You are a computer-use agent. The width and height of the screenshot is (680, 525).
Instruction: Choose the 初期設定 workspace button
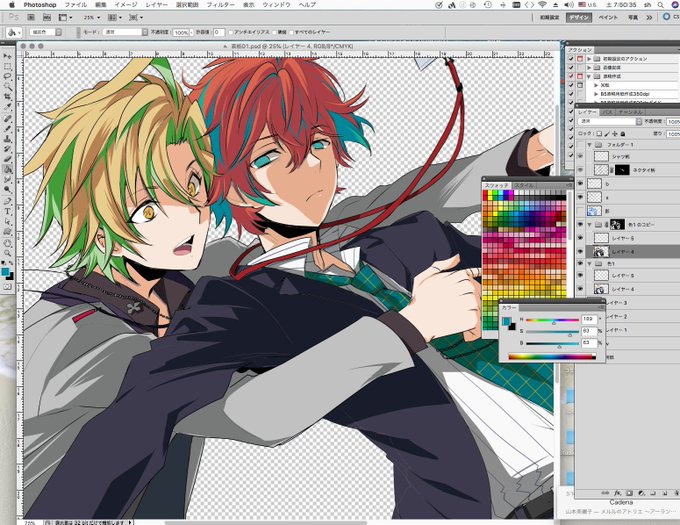549,18
